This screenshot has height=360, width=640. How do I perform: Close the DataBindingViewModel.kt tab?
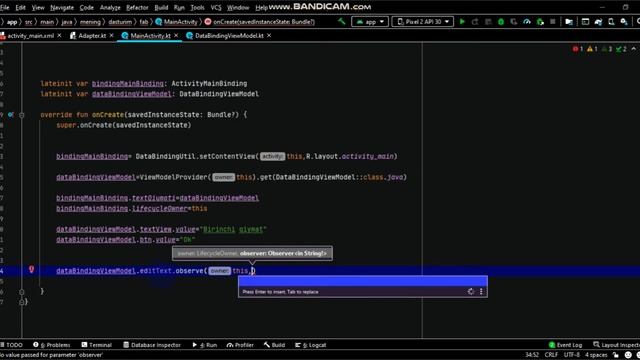pyautogui.click(x=269, y=36)
